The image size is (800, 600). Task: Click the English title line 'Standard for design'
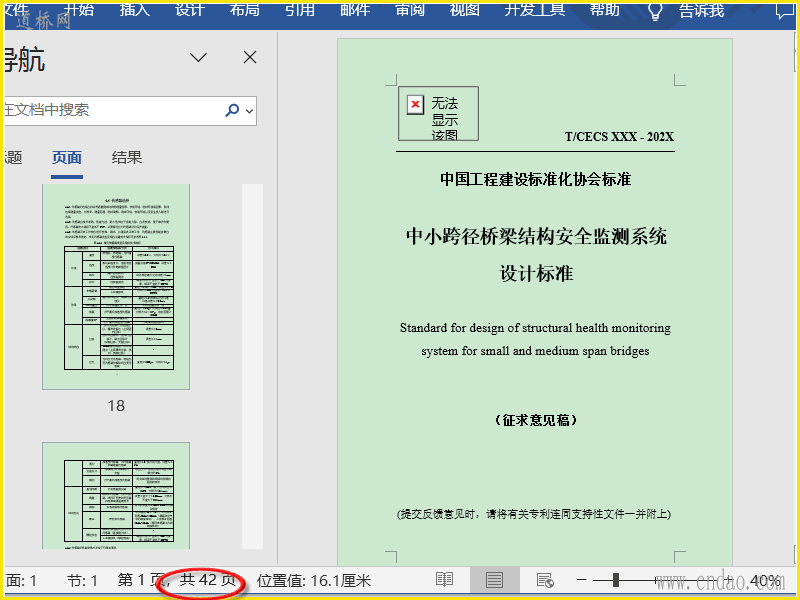(x=535, y=328)
